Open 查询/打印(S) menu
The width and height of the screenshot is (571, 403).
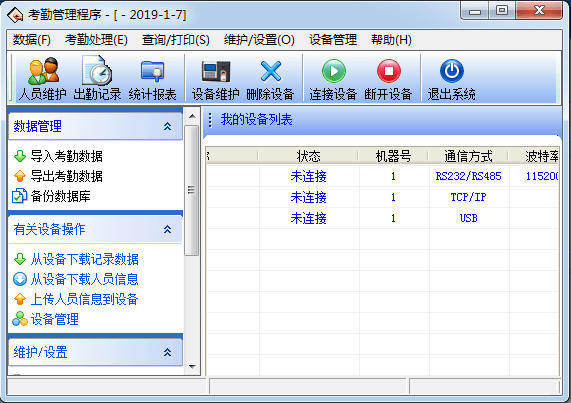[176, 40]
